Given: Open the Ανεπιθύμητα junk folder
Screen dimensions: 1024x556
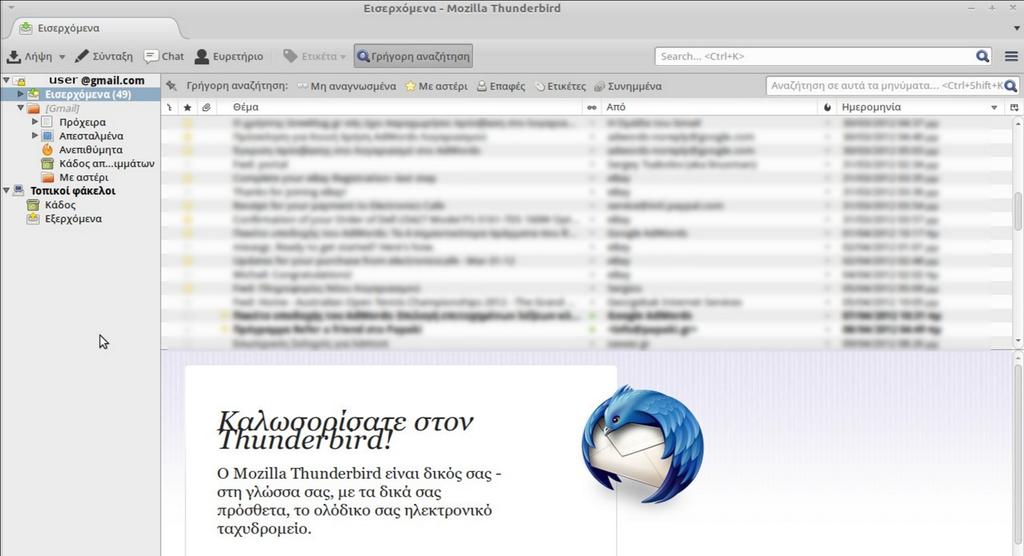Looking at the screenshot, I should 90,150.
